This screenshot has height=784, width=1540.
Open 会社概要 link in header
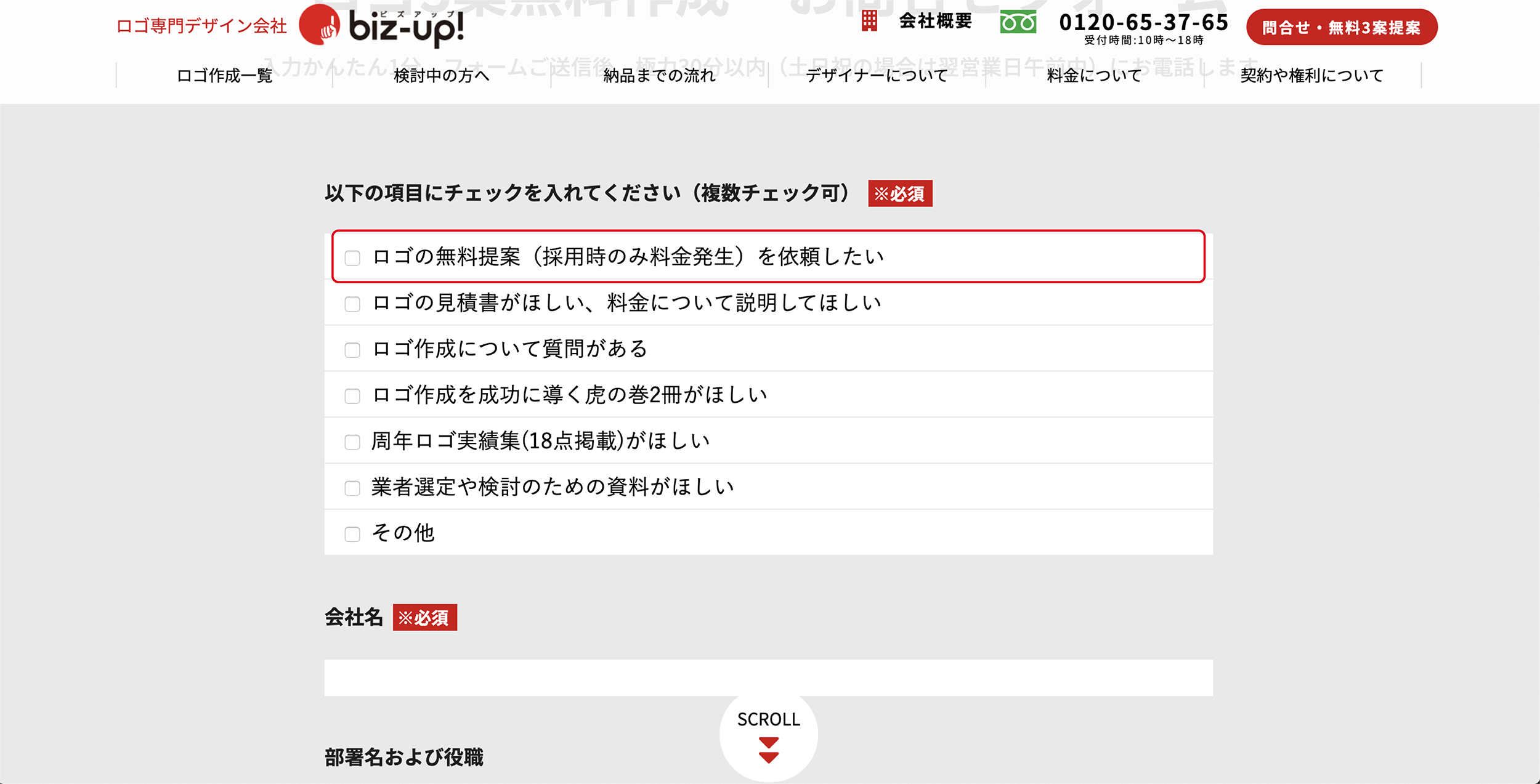pos(935,21)
